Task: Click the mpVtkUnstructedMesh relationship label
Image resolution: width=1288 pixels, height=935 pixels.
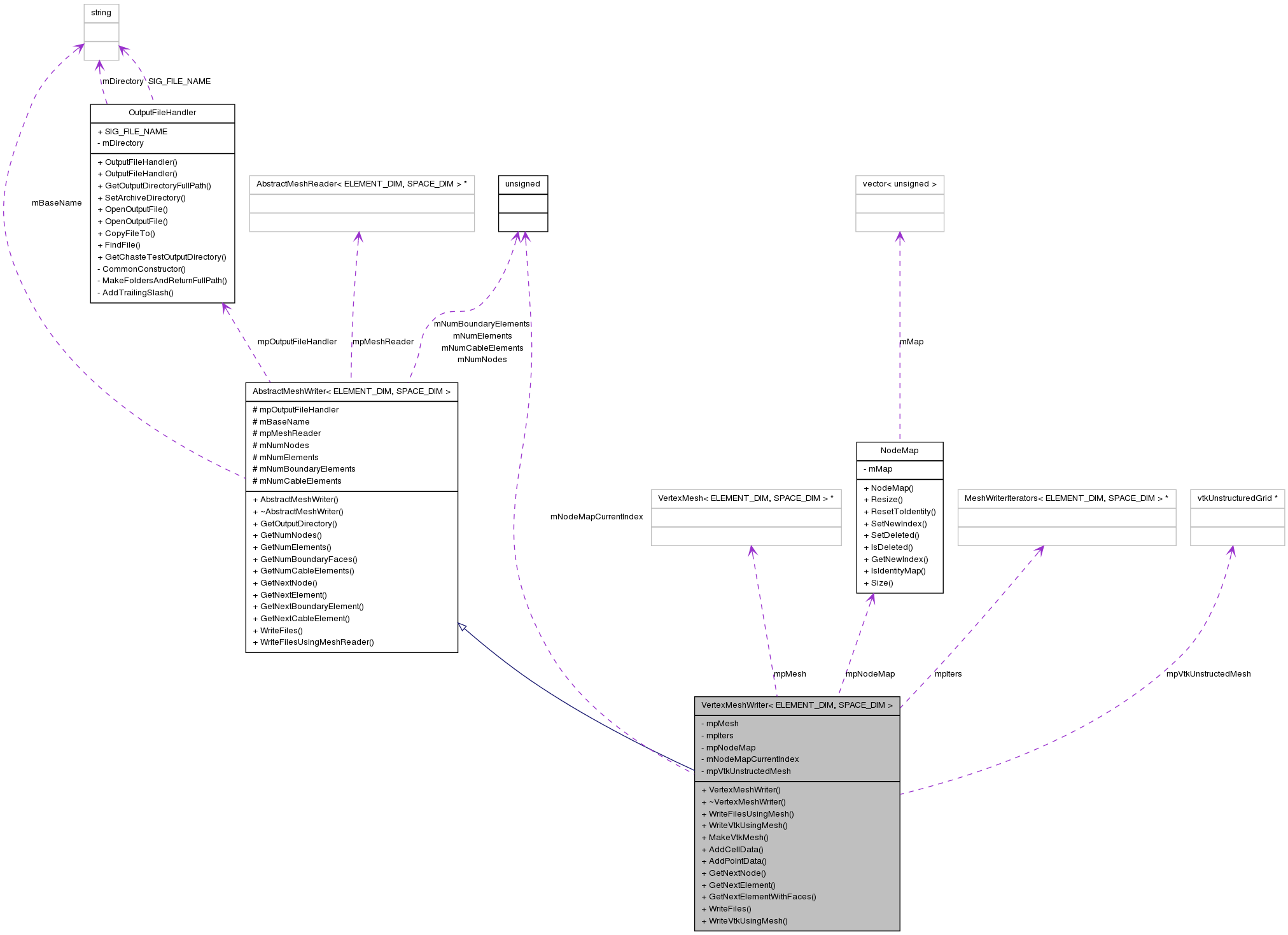Action: (x=1207, y=673)
